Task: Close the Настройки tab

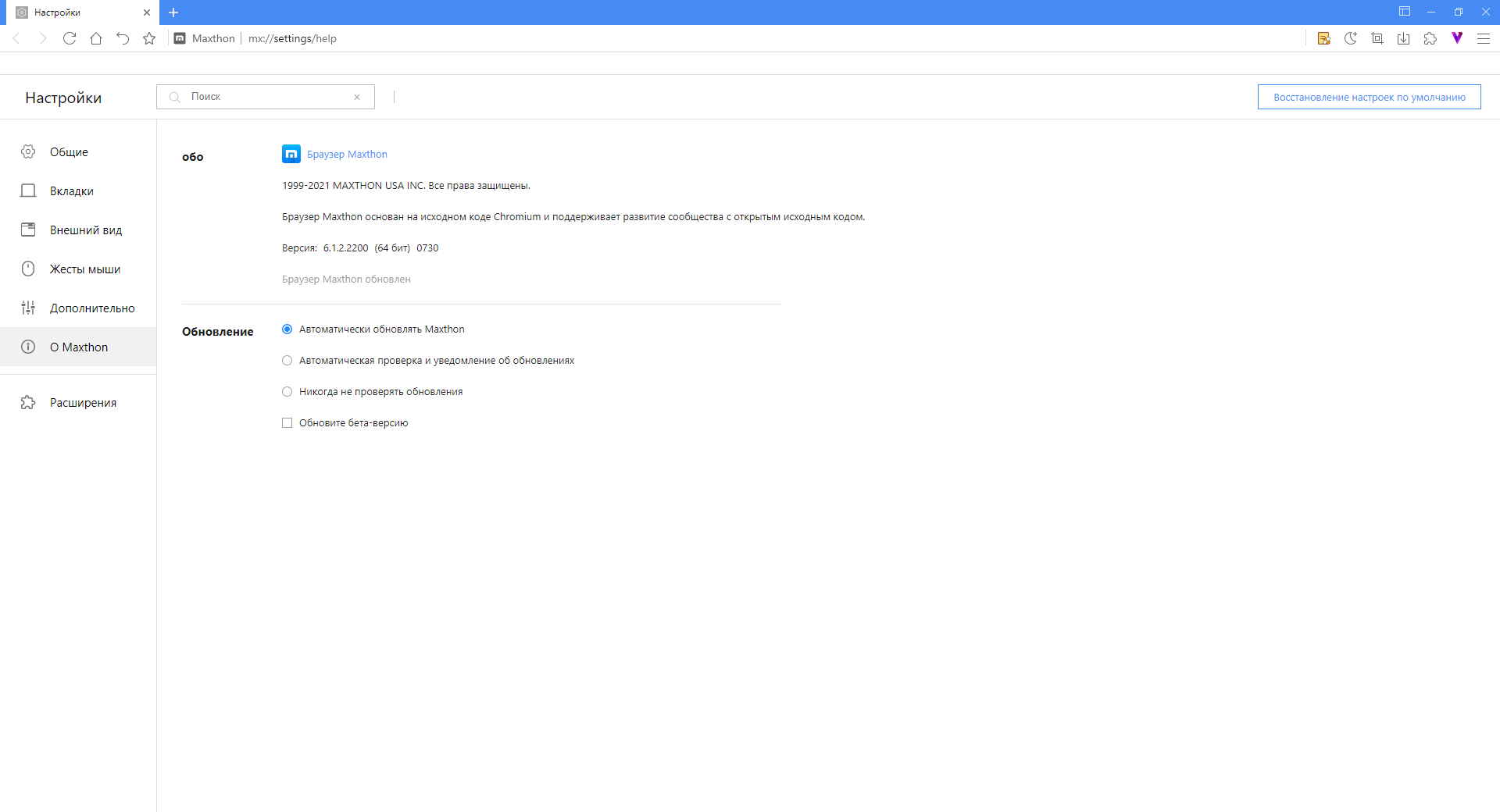Action: point(147,12)
